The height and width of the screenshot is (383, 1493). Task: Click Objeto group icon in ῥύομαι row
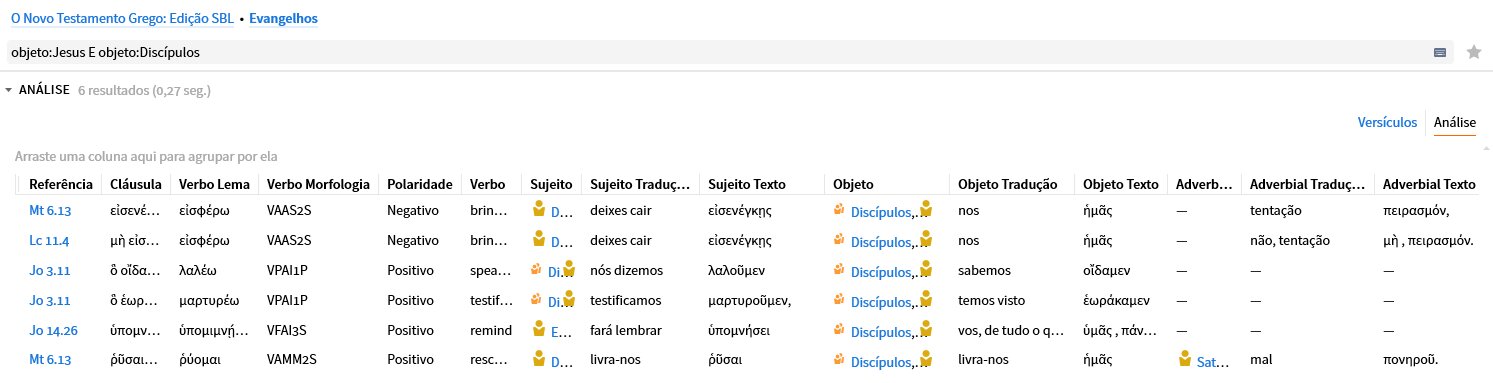[839, 360]
